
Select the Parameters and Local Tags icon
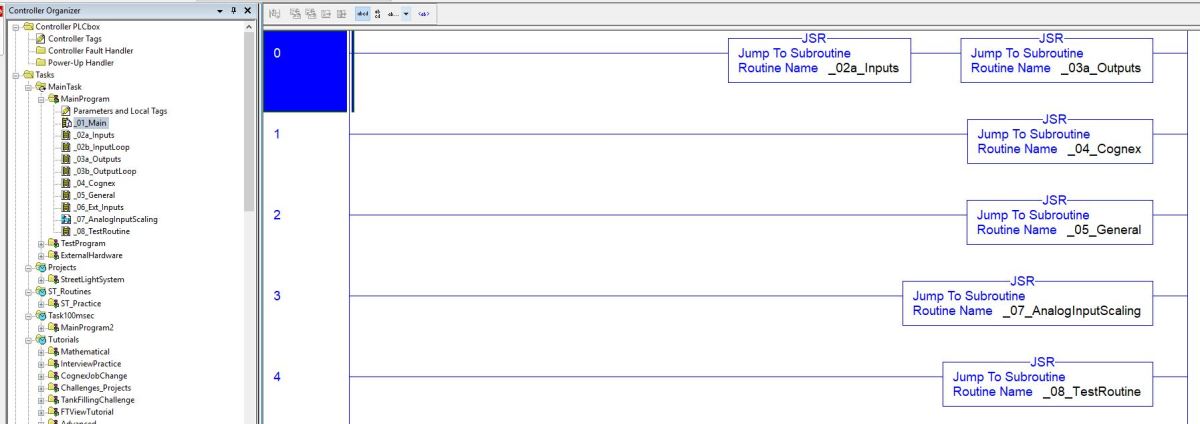(x=66, y=110)
